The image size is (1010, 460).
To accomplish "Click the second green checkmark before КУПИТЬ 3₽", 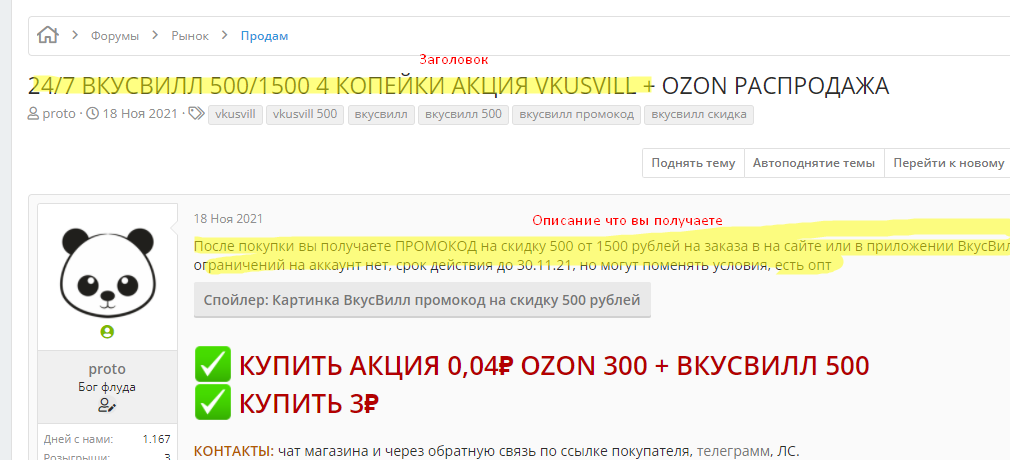I will click(x=212, y=403).
